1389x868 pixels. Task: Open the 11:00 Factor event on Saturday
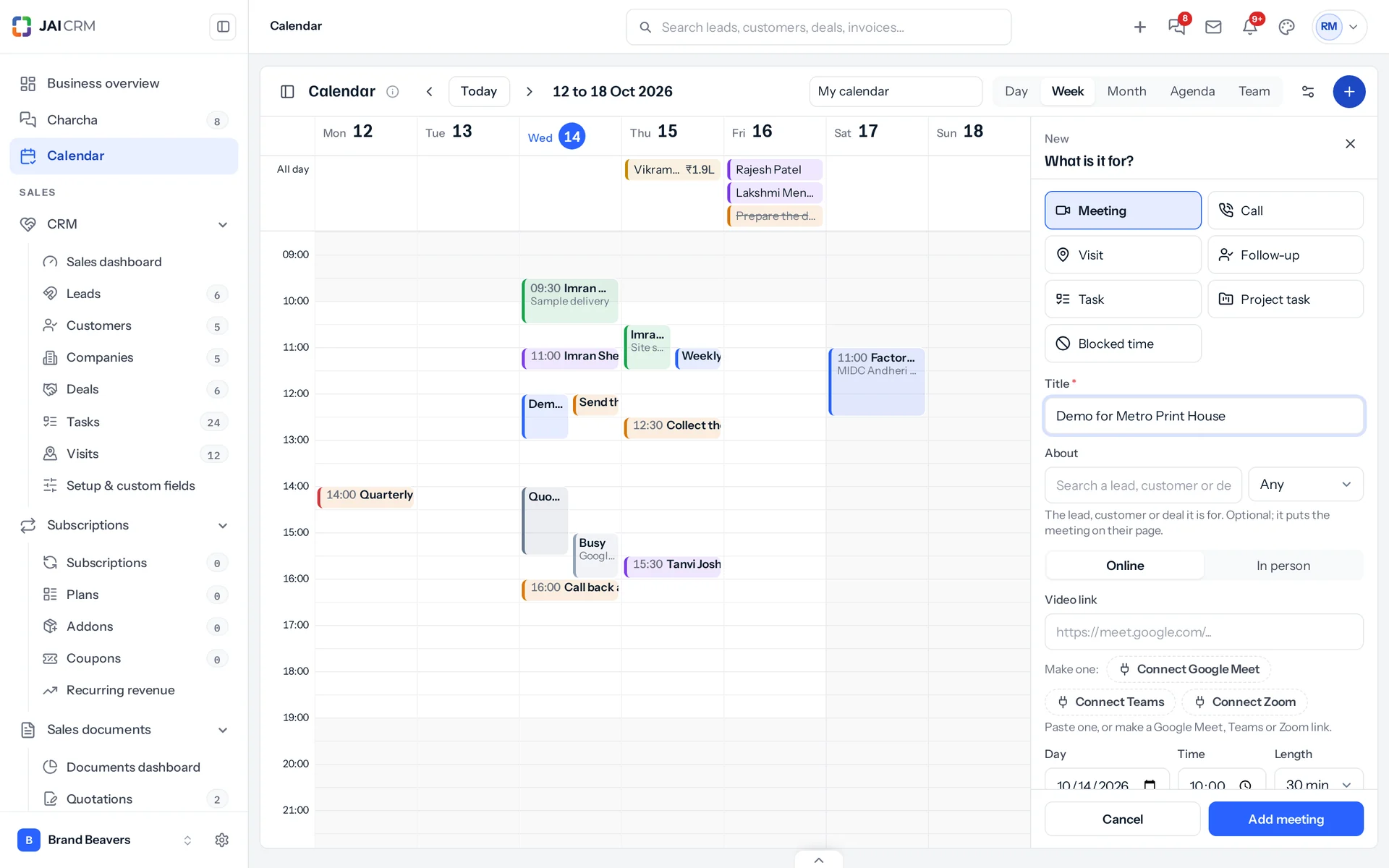coord(877,381)
